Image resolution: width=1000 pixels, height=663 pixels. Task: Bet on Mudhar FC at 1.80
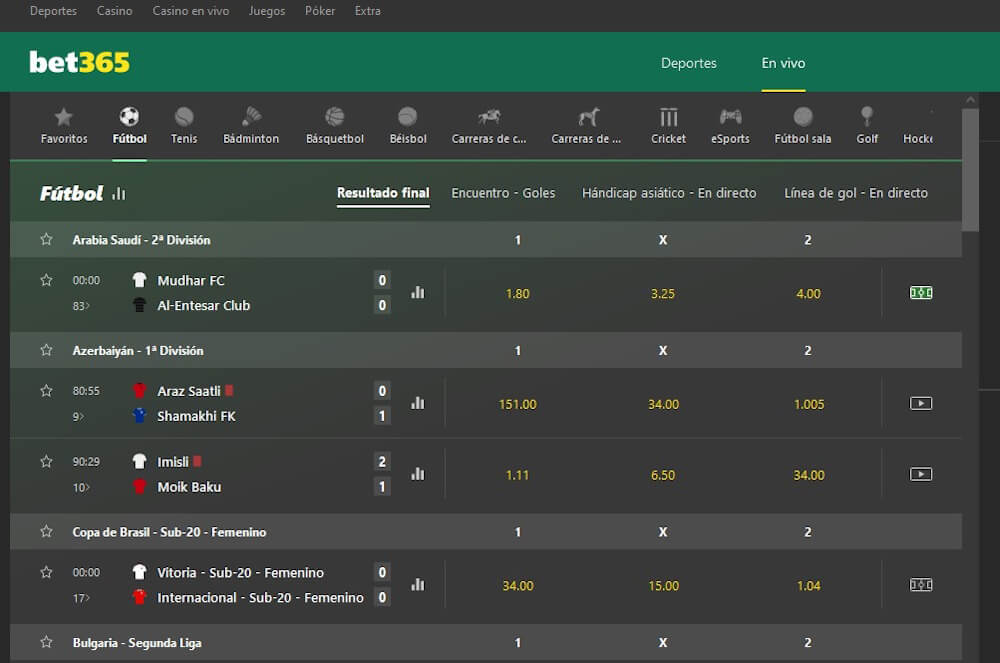tap(517, 293)
